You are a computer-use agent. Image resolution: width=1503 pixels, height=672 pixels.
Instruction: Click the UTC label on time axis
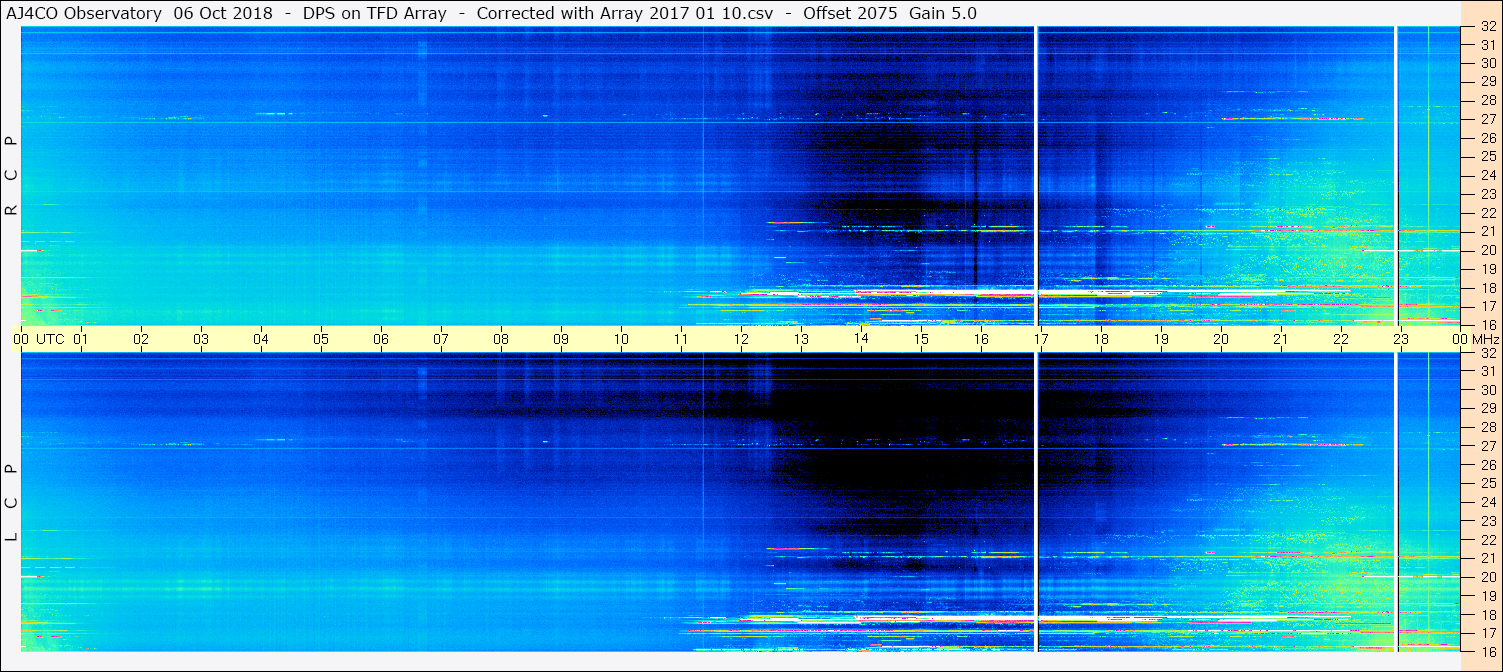click(x=50, y=339)
